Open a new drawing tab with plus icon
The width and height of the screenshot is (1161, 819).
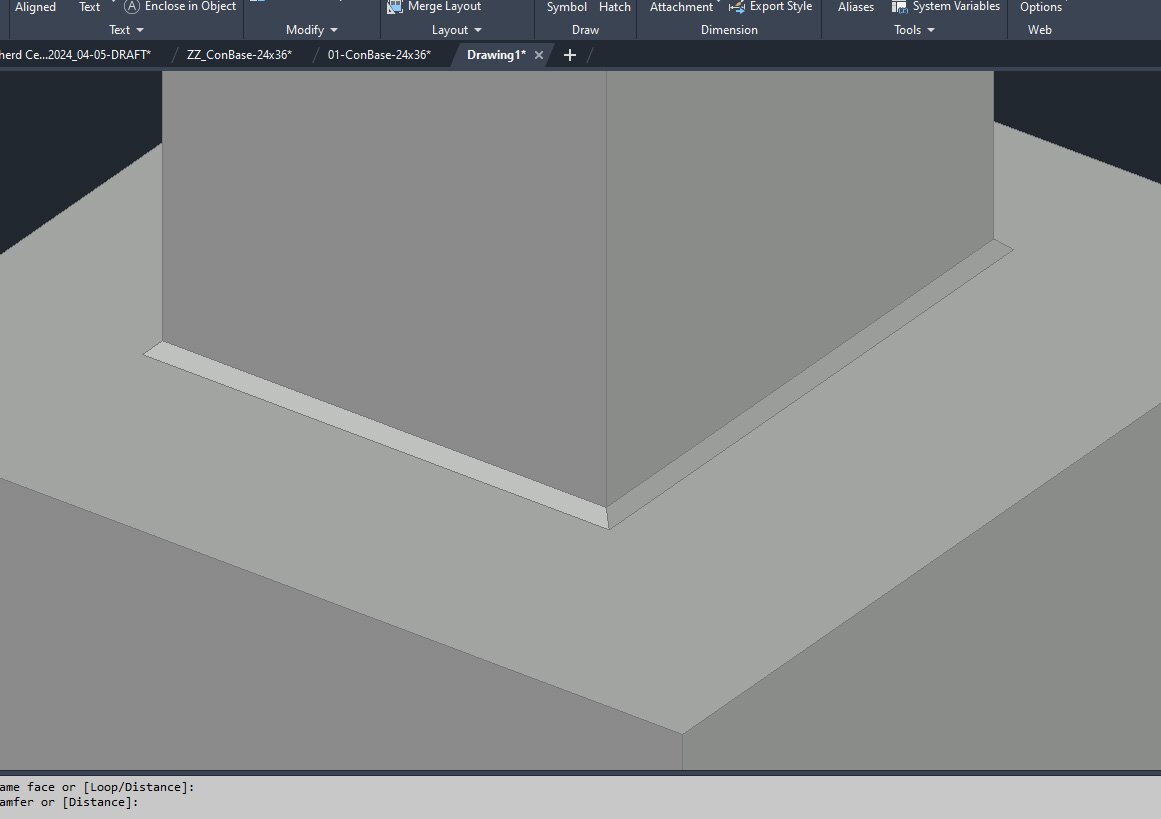(x=570, y=55)
